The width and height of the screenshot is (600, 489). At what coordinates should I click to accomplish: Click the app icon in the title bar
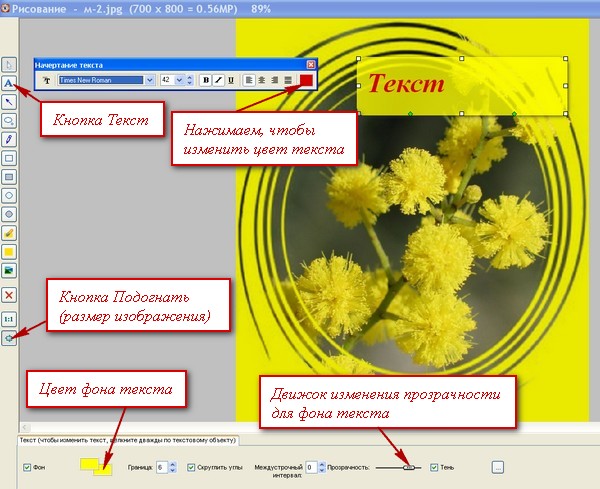pos(5,8)
